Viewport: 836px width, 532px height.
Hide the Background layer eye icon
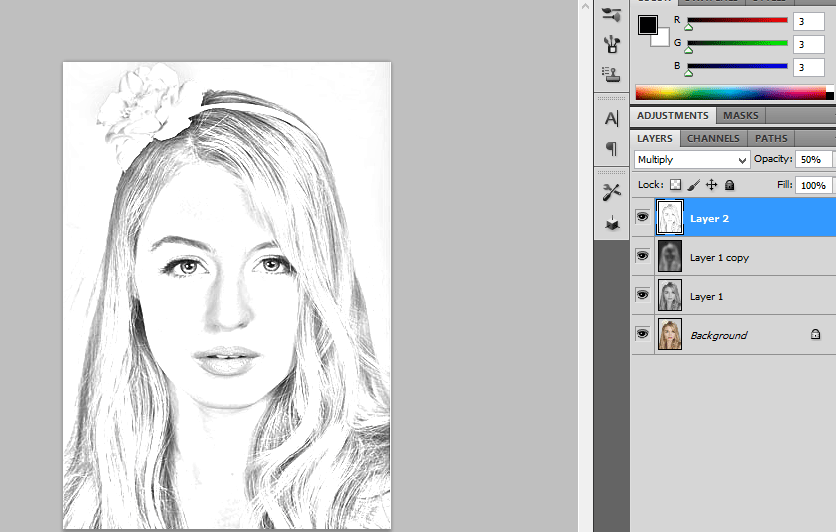tap(642, 334)
